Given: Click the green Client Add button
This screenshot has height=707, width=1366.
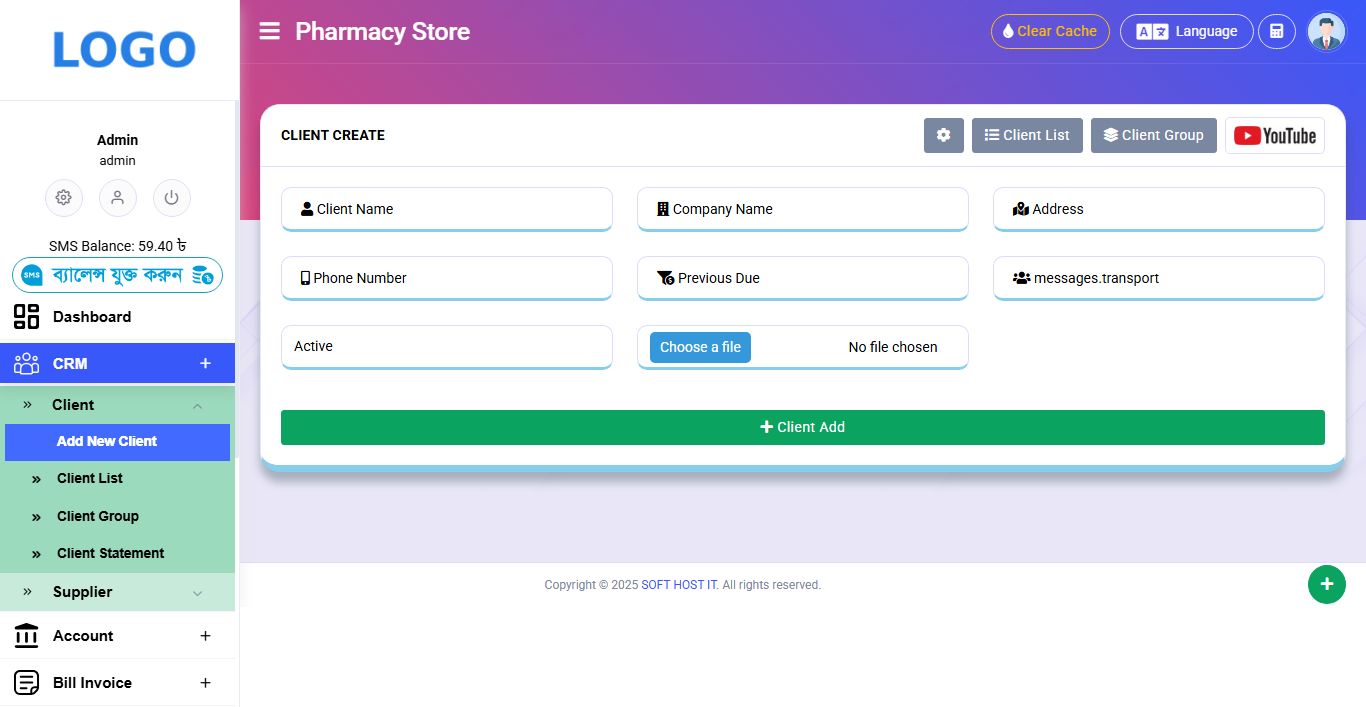Looking at the screenshot, I should [802, 427].
